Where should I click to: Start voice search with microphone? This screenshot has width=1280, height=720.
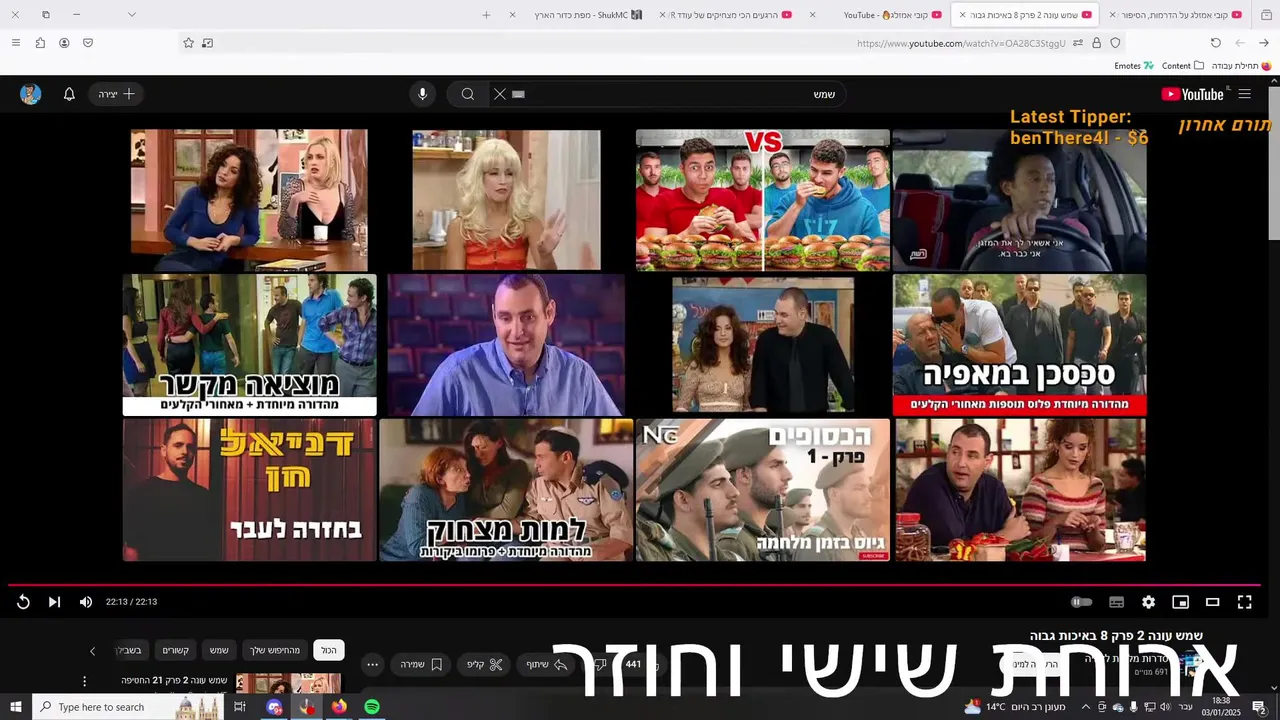tap(423, 94)
